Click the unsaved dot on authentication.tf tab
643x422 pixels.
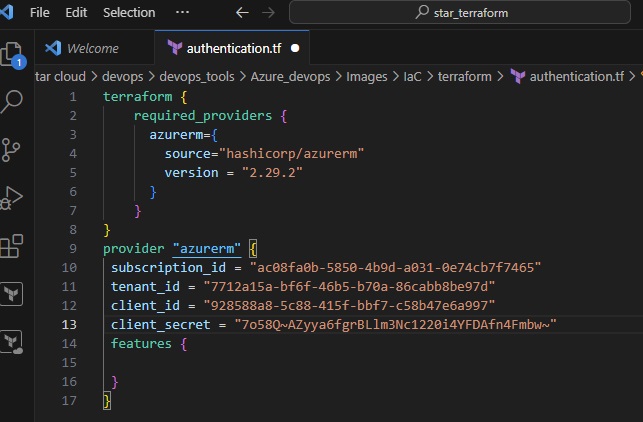tap(295, 48)
